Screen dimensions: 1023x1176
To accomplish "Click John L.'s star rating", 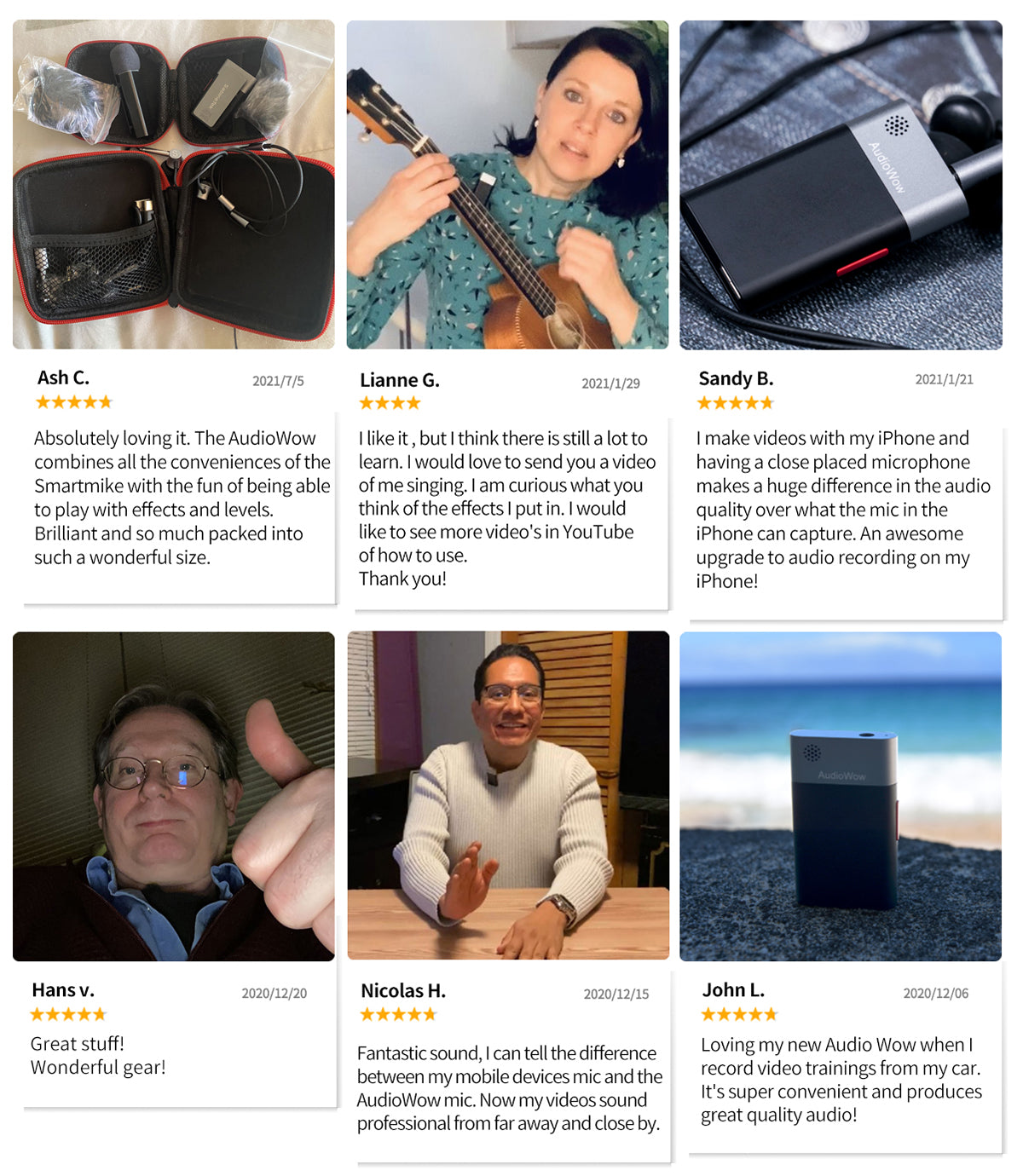I will 739,1014.
